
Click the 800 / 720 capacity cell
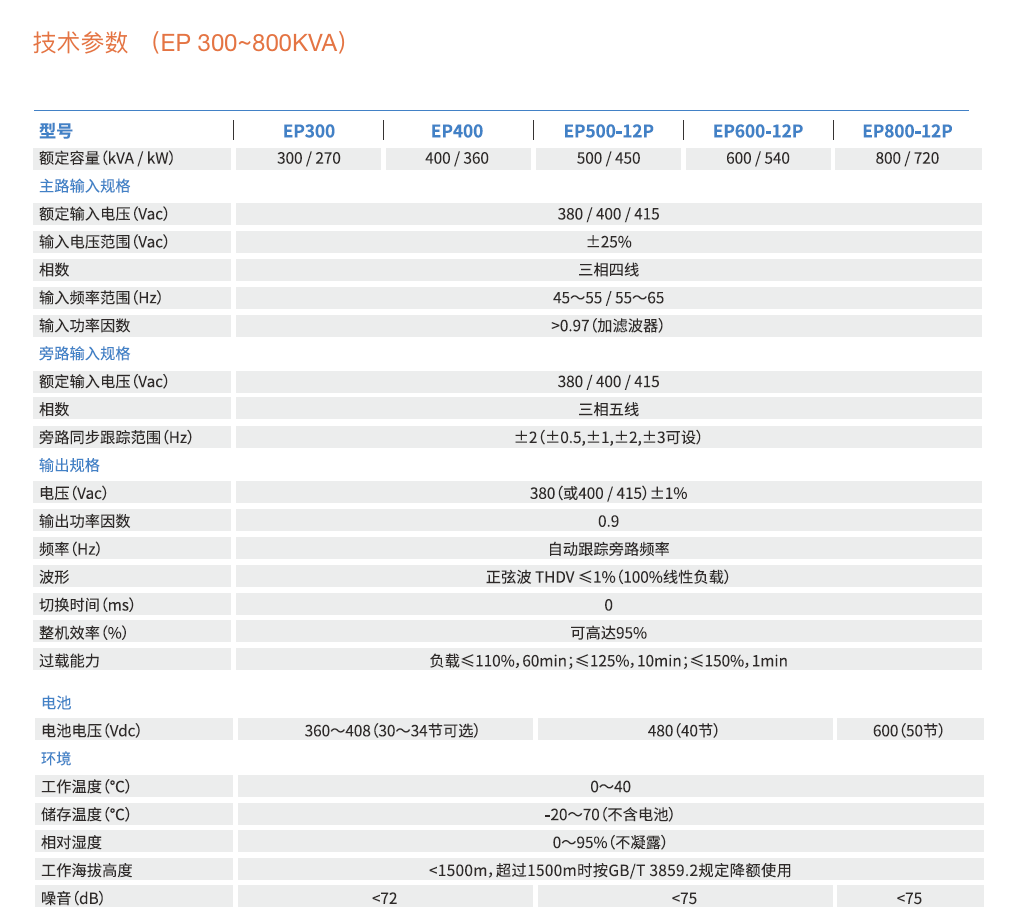click(908, 159)
